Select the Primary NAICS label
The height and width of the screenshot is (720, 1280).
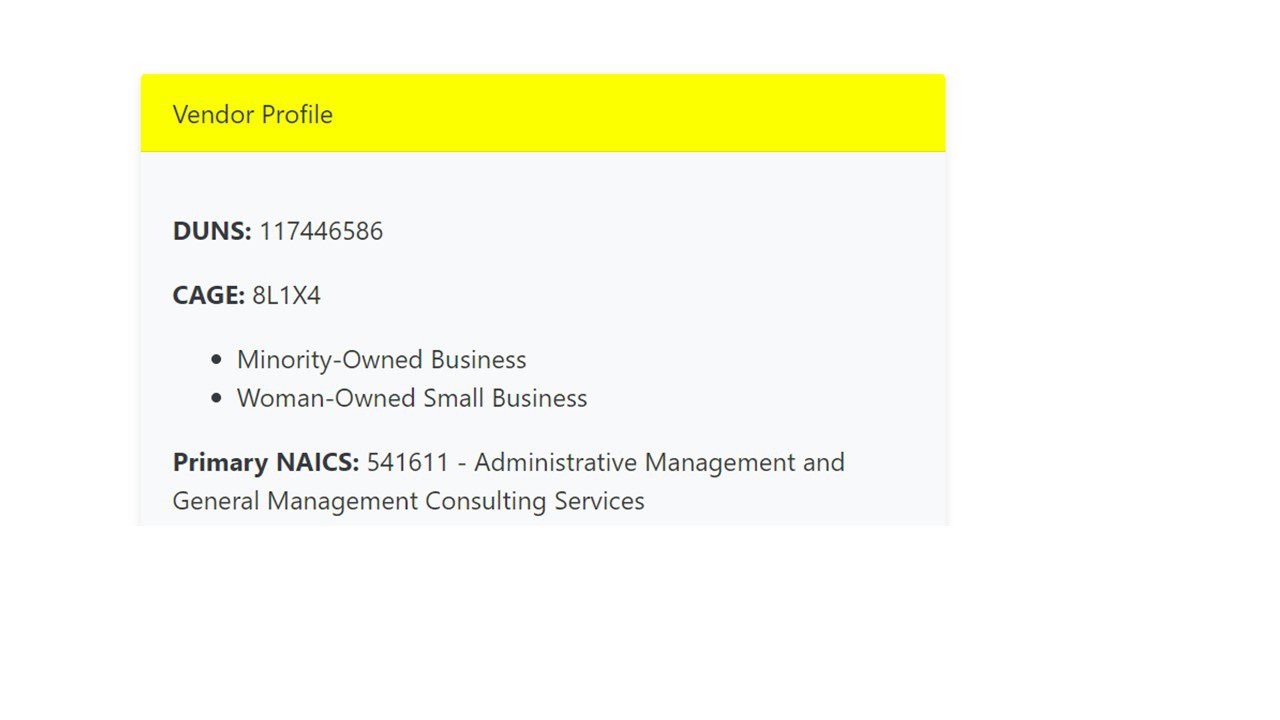(266, 462)
